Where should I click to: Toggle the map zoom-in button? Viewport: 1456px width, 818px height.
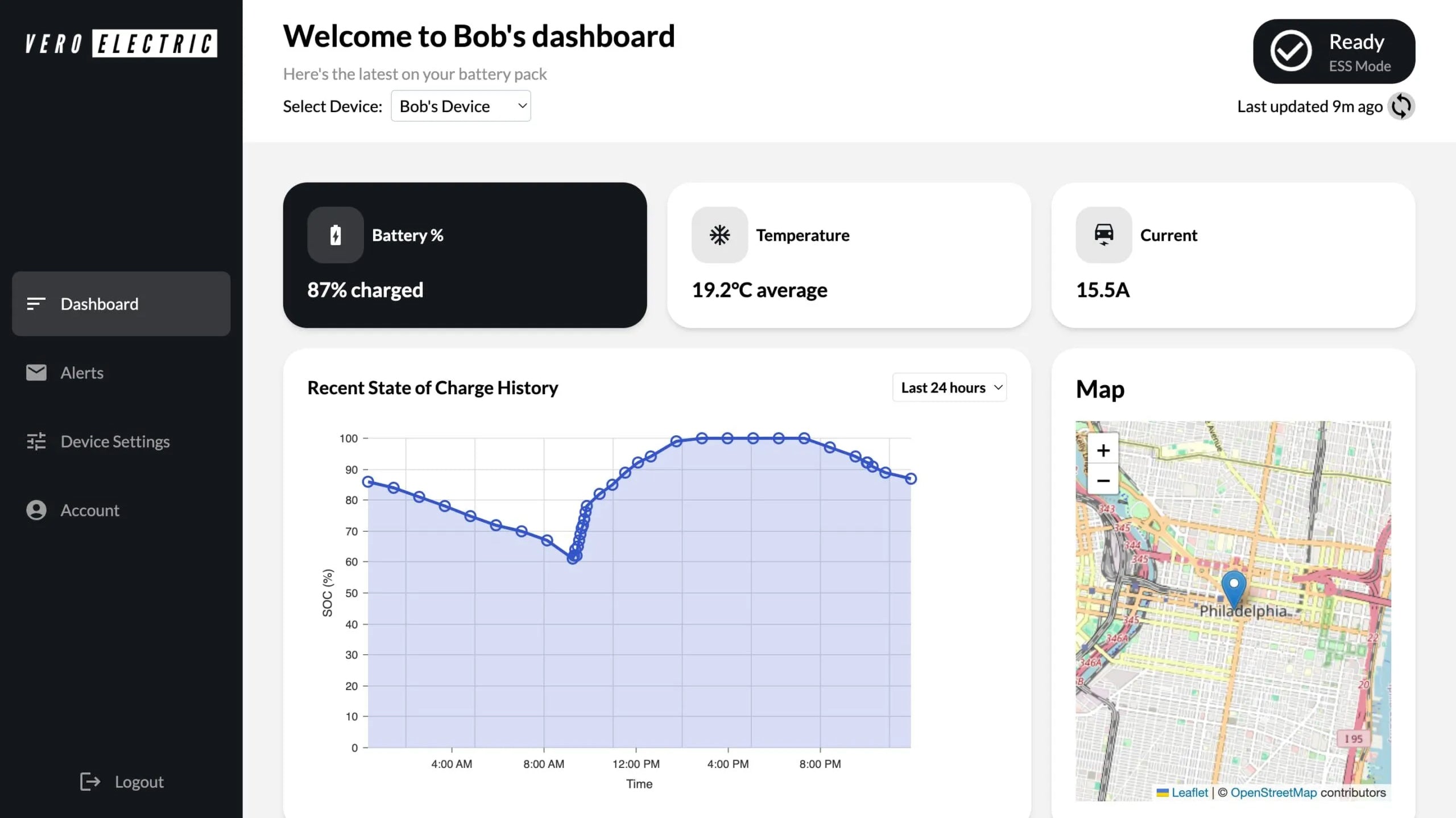coord(1103,450)
